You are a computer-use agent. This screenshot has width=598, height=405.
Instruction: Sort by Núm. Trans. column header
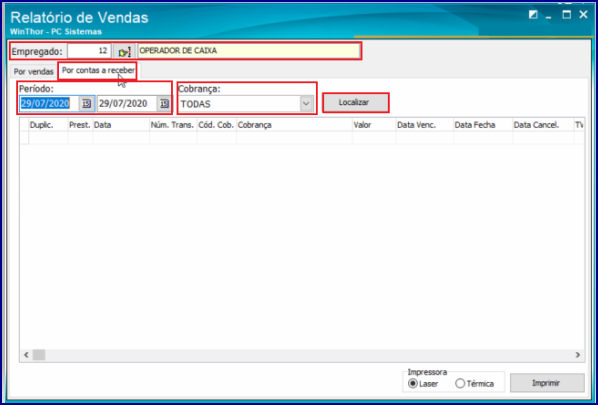[x=173, y=125]
